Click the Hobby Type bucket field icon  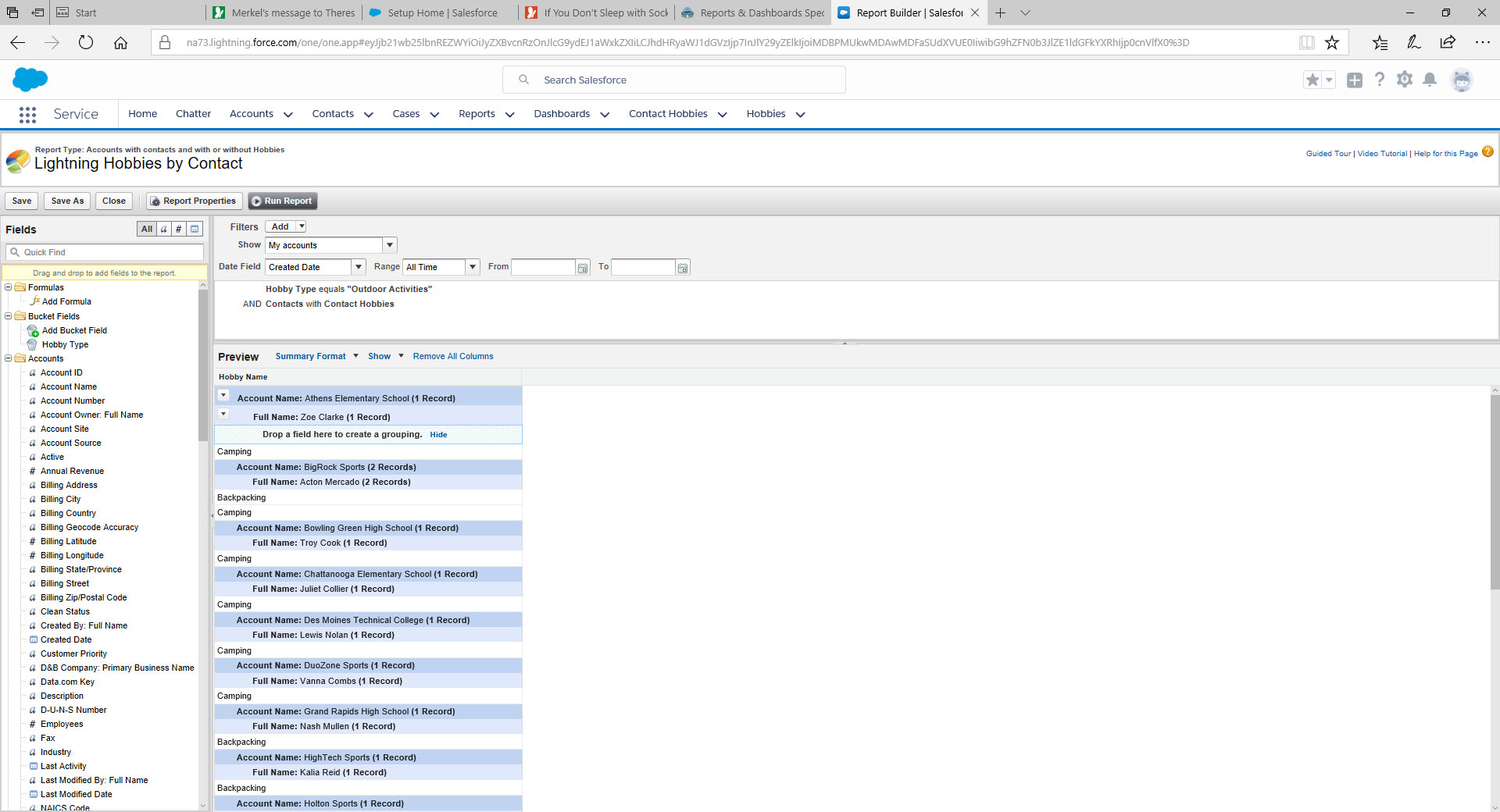click(32, 345)
